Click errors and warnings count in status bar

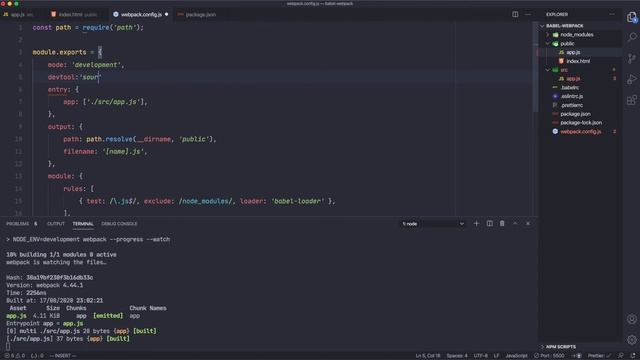pyautogui.click(x=15, y=356)
